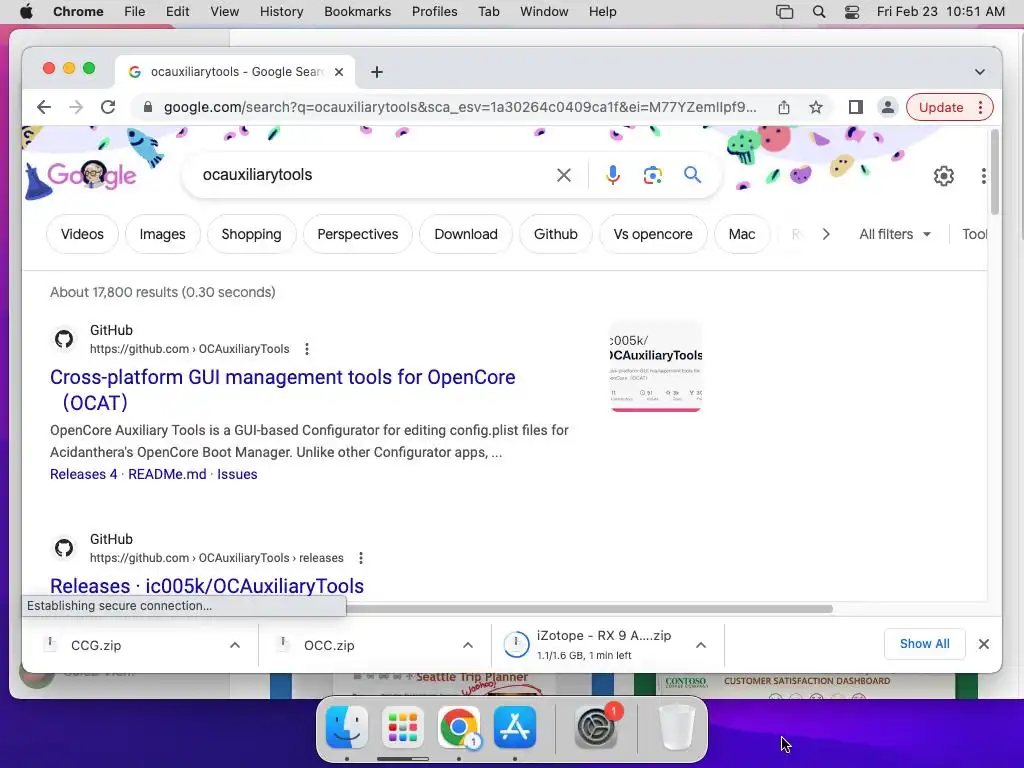Filter results by Images
The width and height of the screenshot is (1024, 768).
162,234
